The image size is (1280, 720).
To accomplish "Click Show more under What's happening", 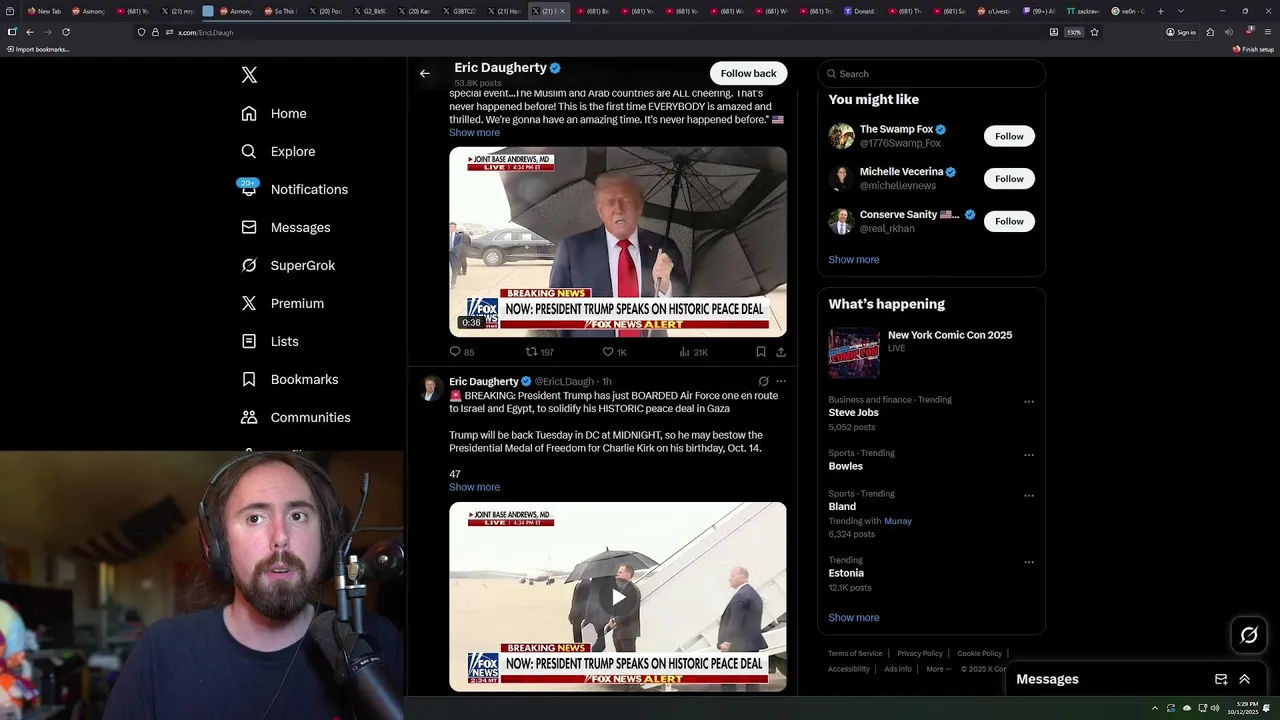I will pyautogui.click(x=854, y=618).
